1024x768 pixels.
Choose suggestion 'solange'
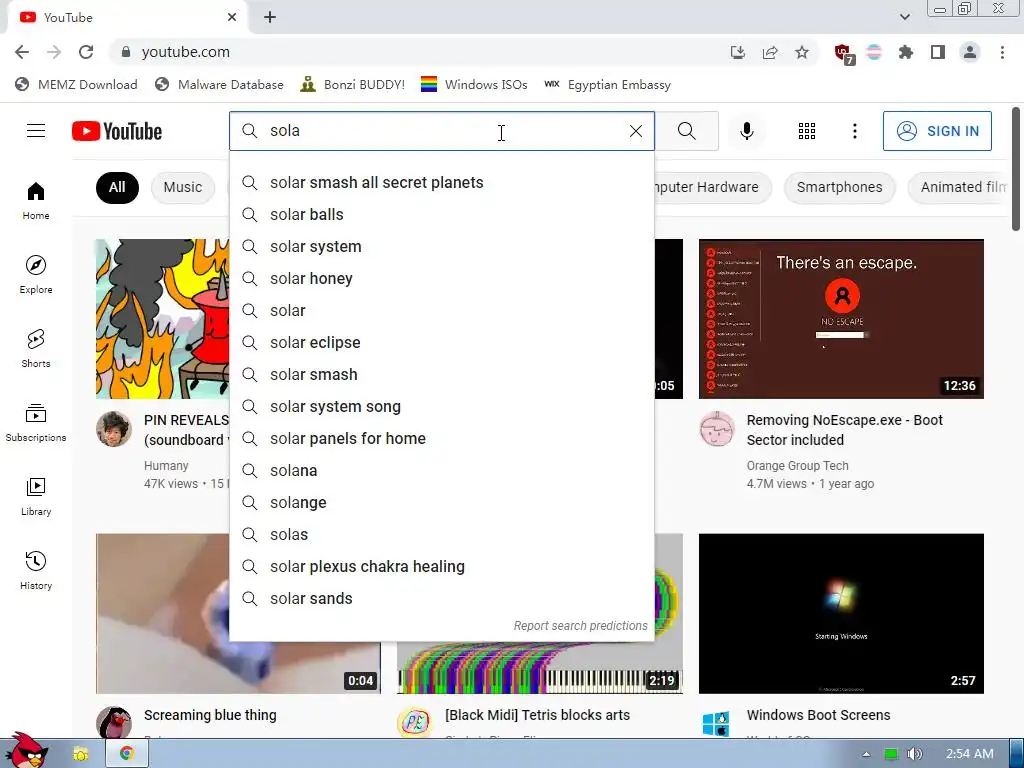pyautogui.click(x=441, y=503)
